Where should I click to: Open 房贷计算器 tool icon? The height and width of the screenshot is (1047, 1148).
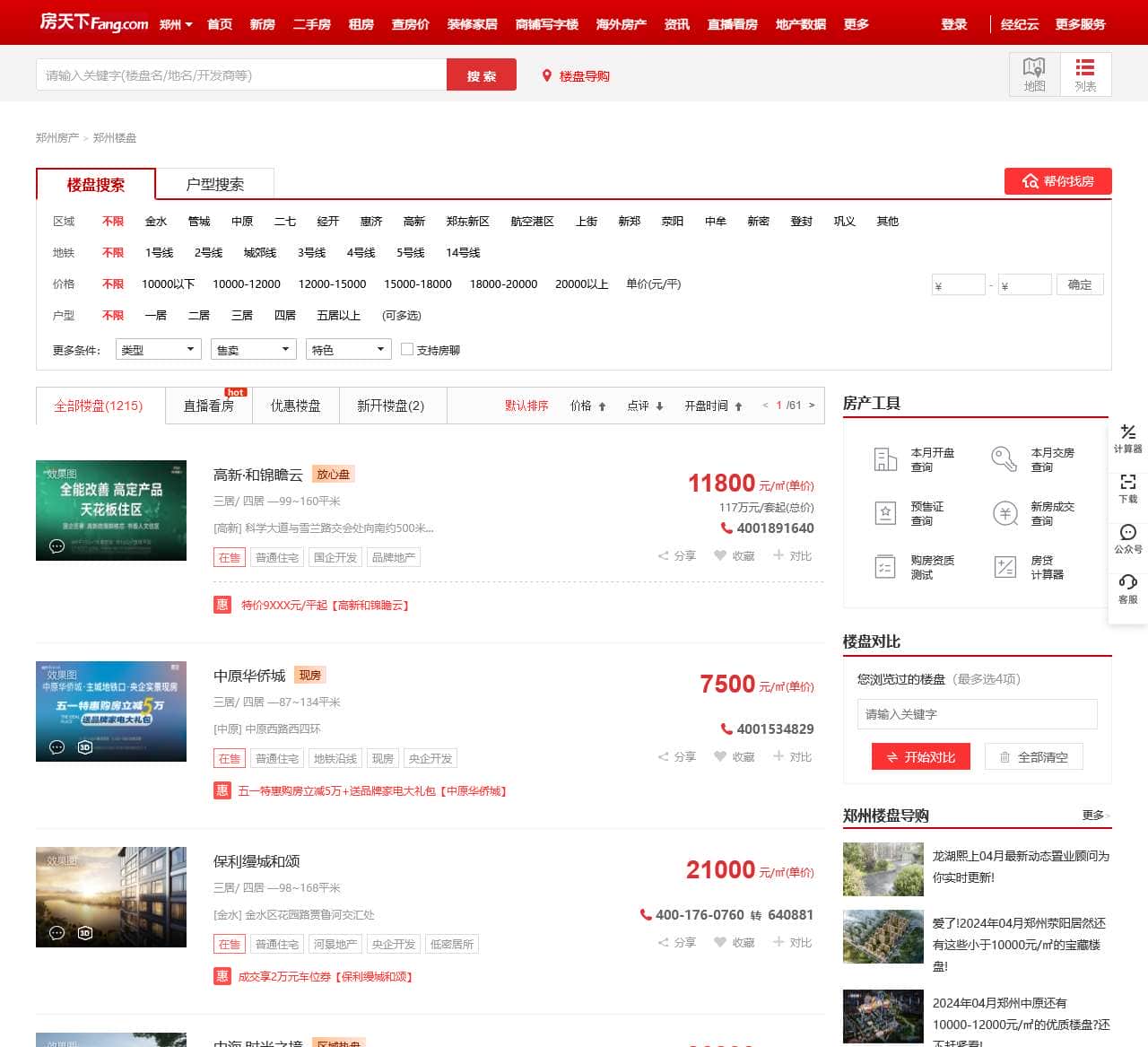[1005, 567]
